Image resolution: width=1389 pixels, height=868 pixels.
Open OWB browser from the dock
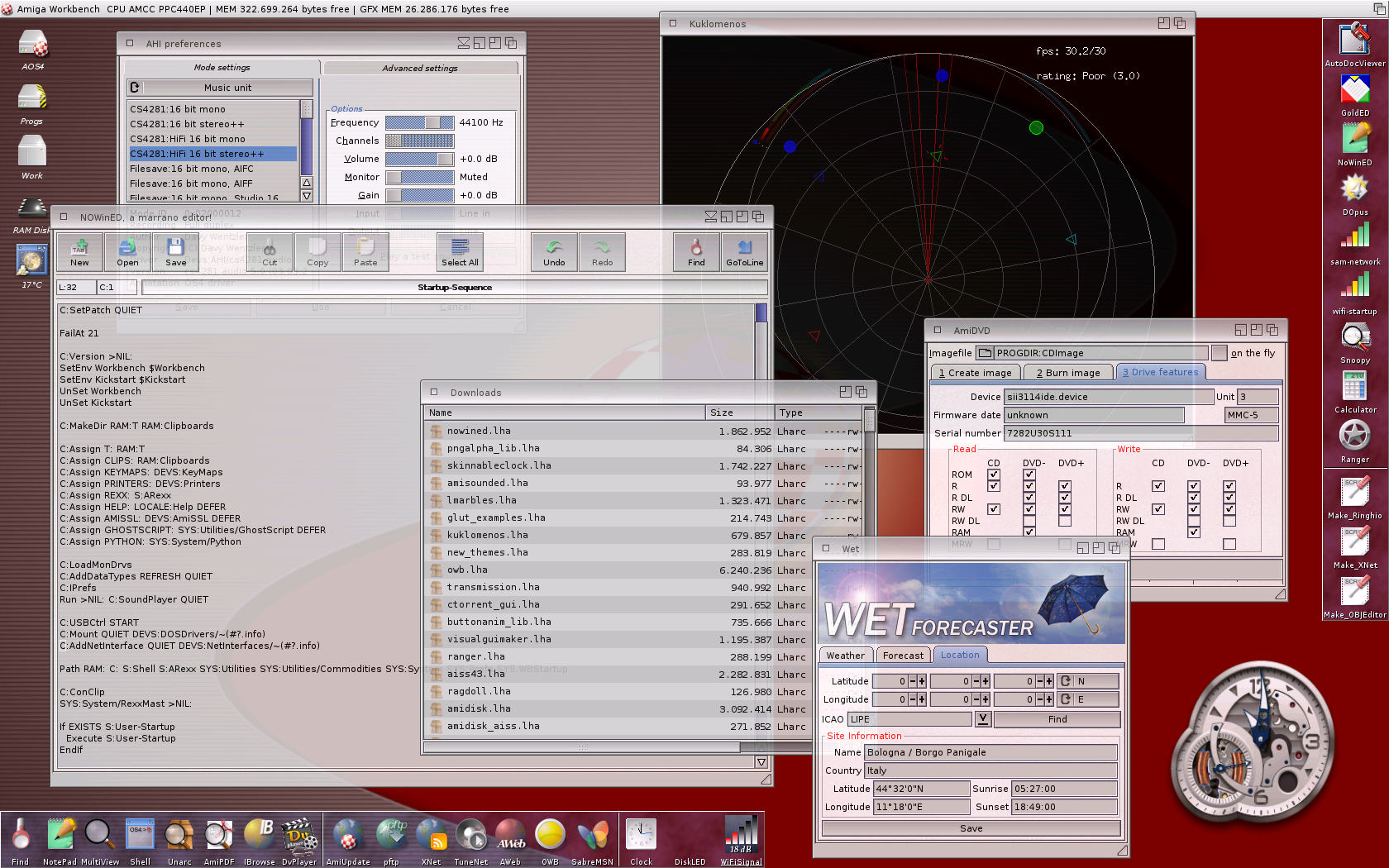pos(550,841)
